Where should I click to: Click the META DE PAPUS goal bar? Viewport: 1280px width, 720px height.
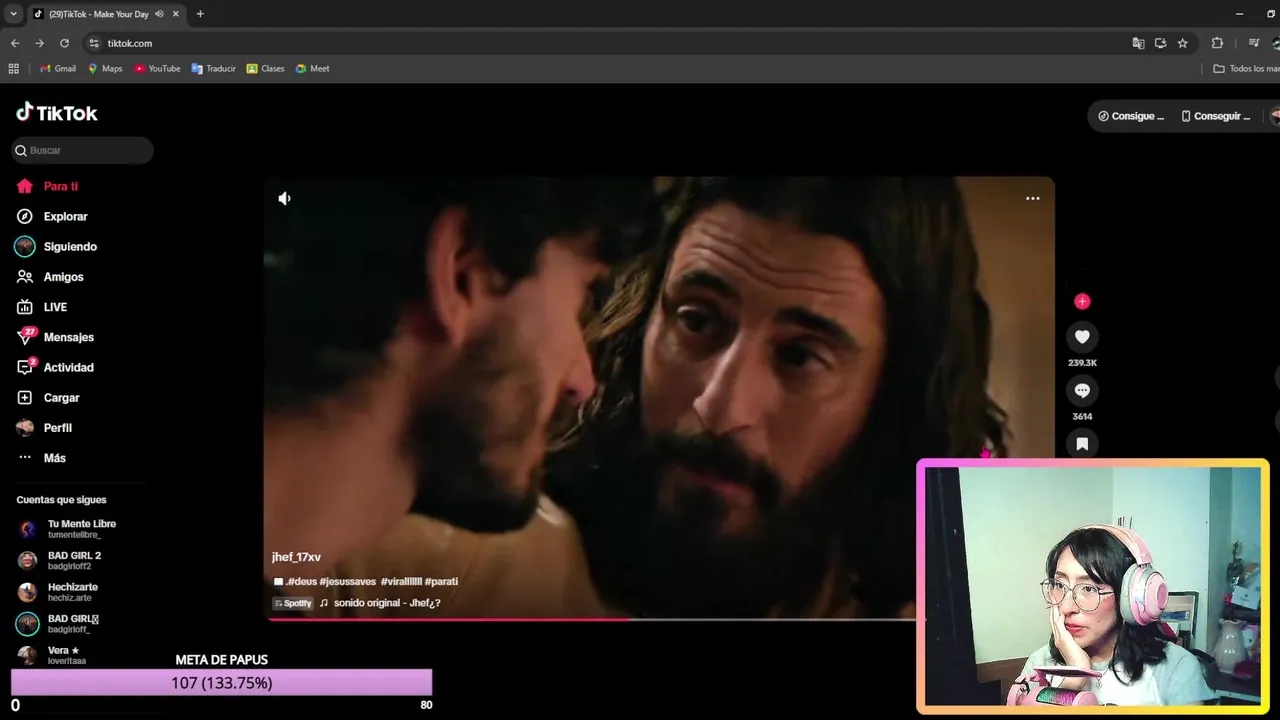(x=221, y=682)
